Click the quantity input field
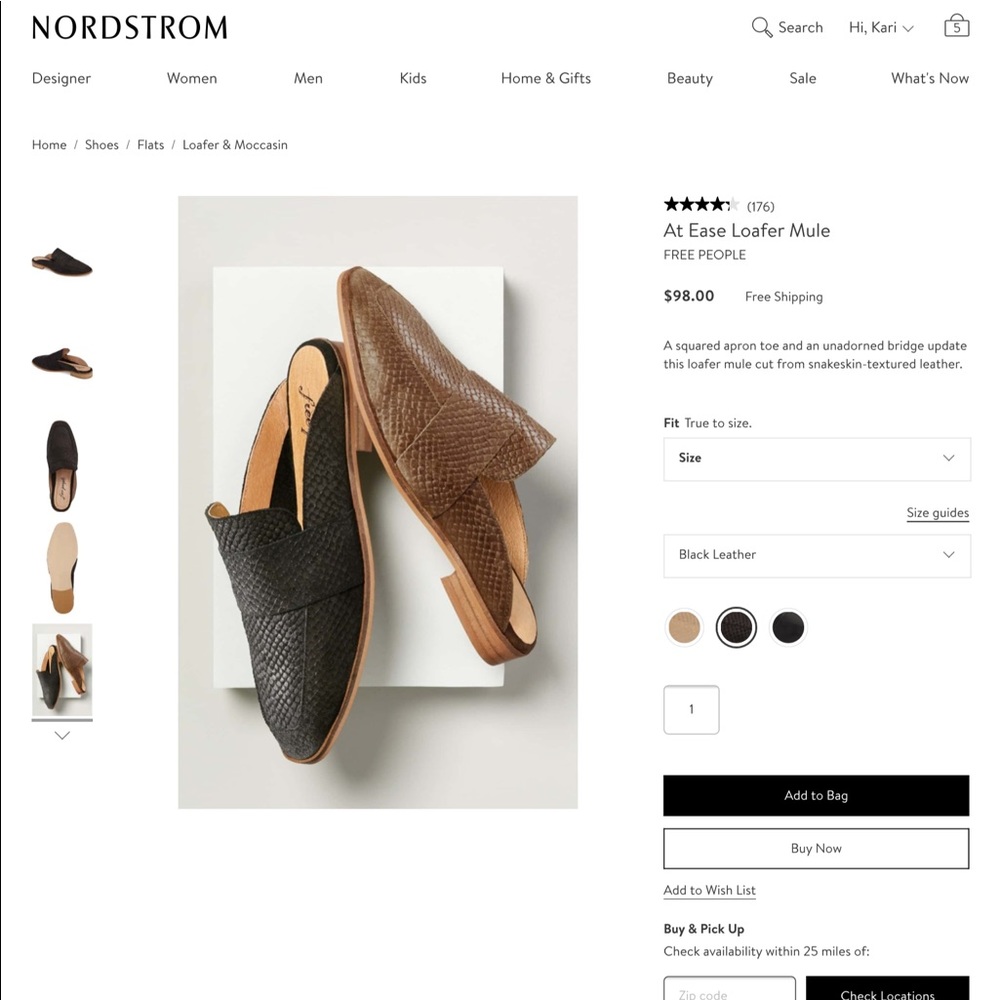Screen dimensions: 1000x1000 (x=691, y=710)
